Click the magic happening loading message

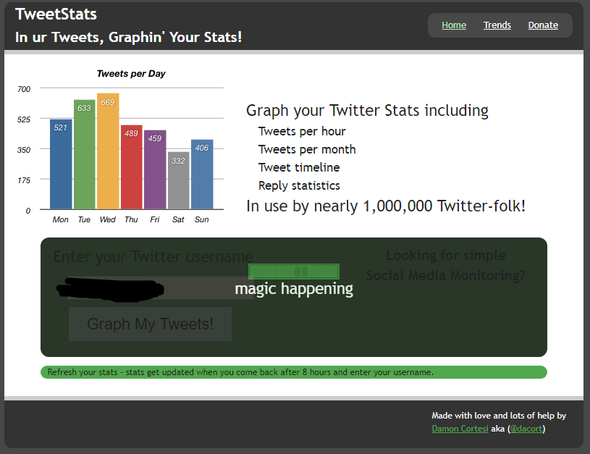(x=294, y=289)
